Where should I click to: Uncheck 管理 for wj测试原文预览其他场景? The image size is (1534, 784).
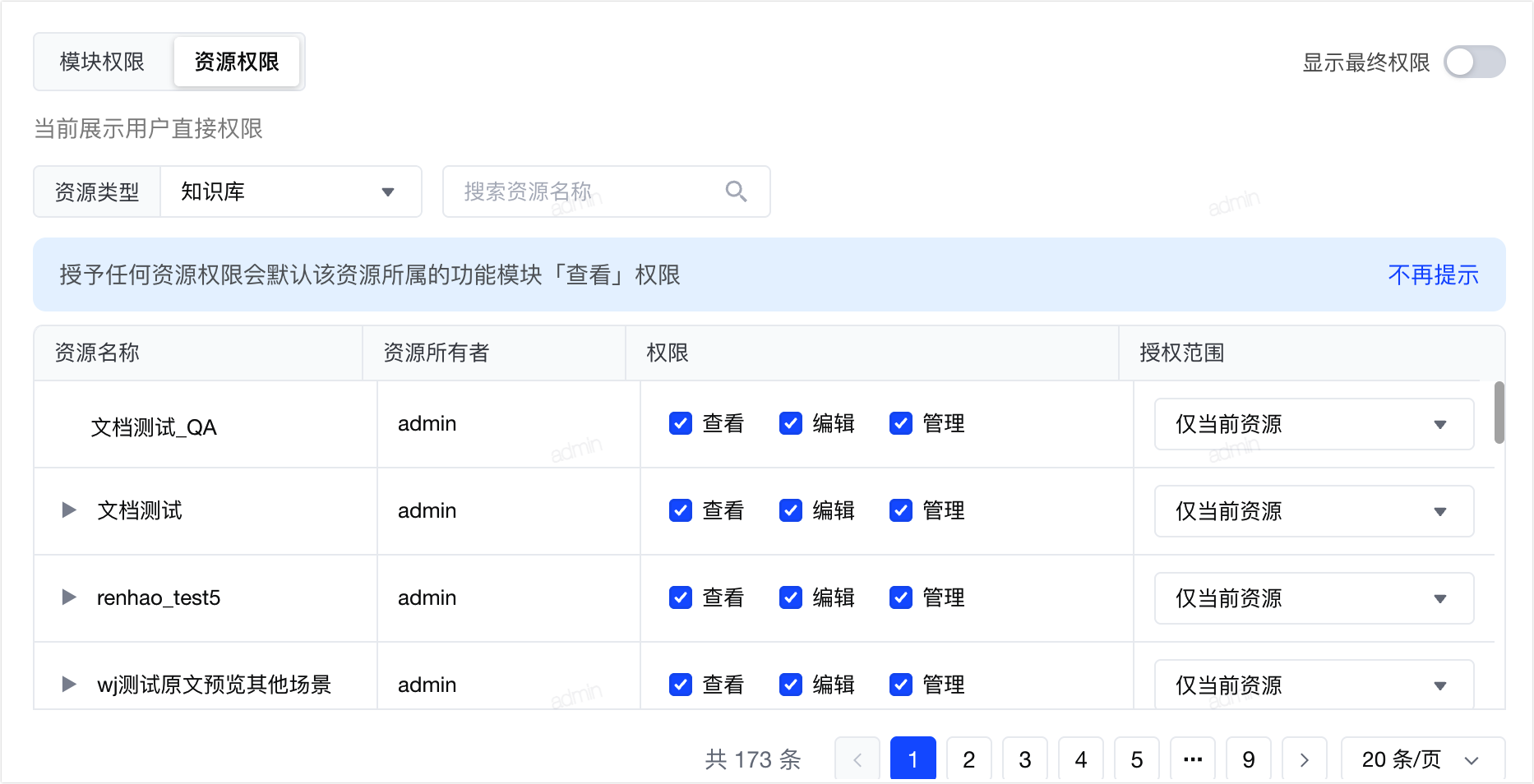901,685
